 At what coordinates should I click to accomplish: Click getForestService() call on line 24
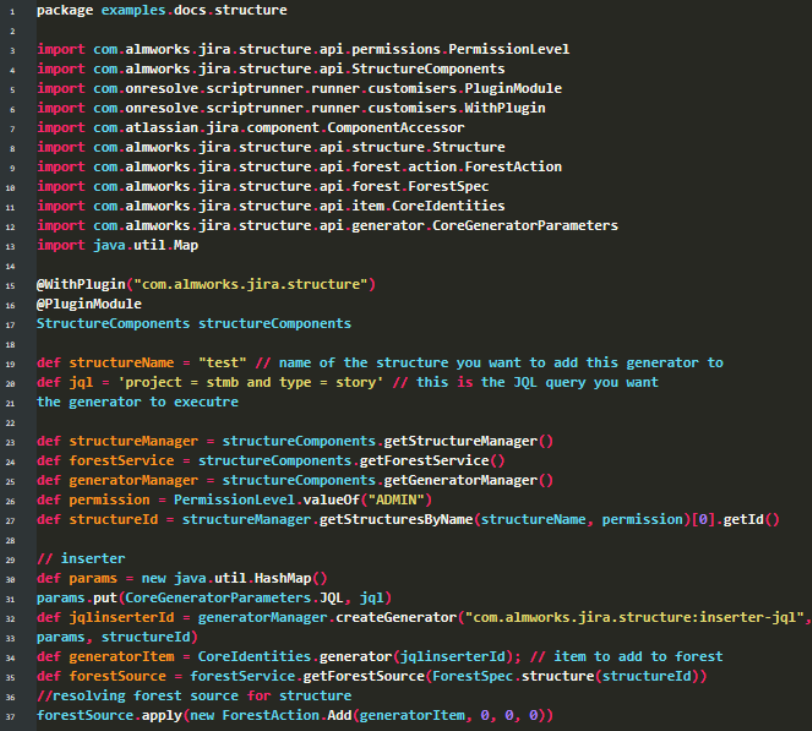point(432,461)
